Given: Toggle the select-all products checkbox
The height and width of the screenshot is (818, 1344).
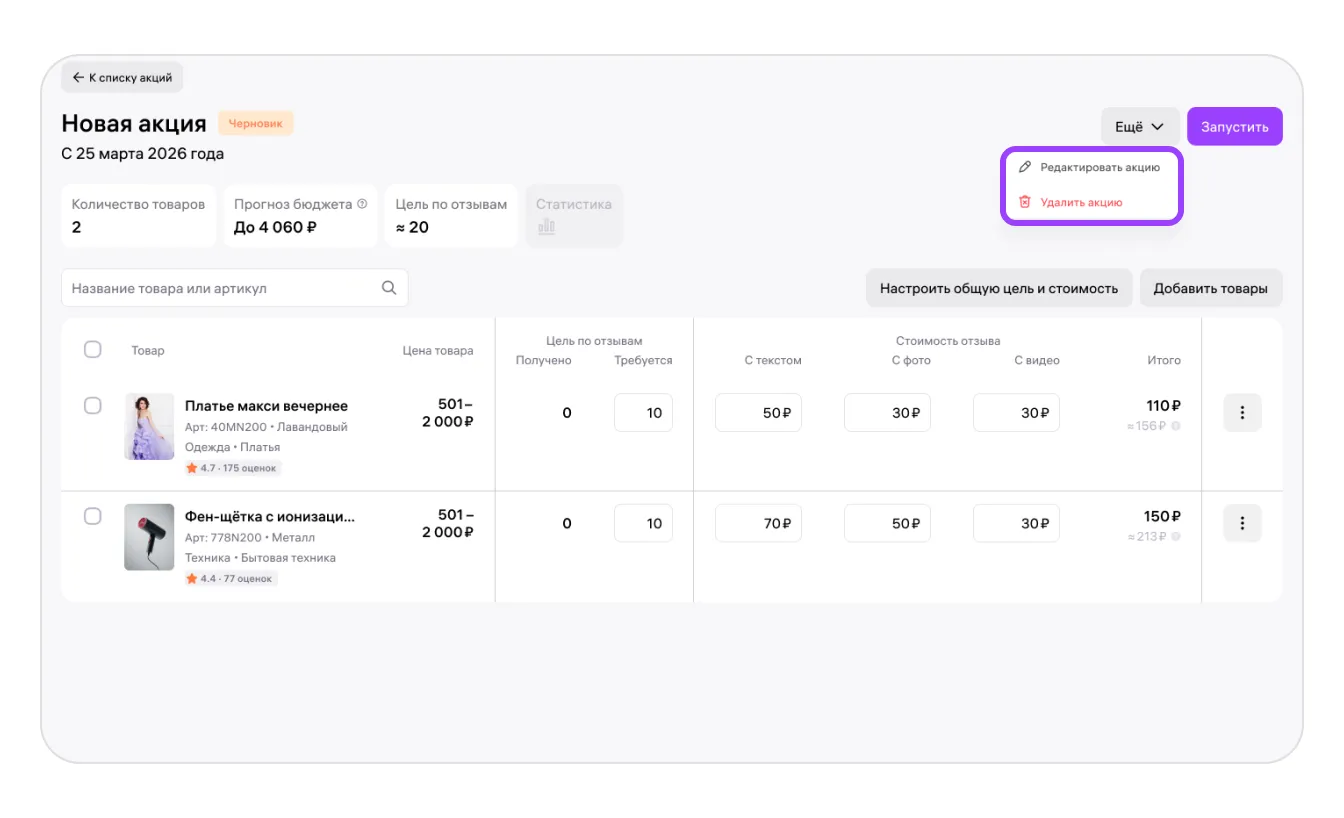Looking at the screenshot, I should 93,349.
